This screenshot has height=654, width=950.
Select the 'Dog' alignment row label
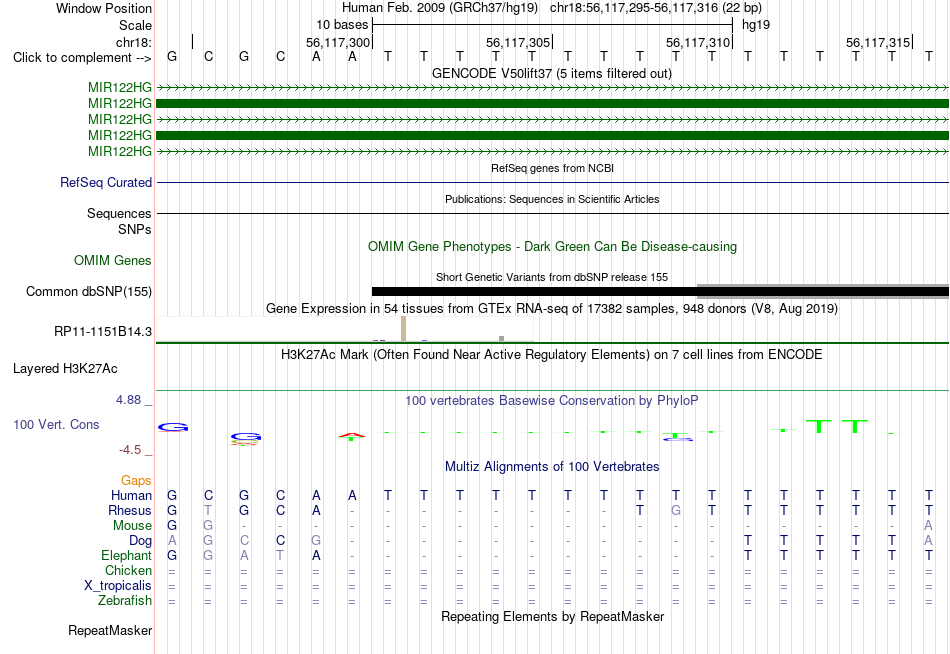pos(140,541)
